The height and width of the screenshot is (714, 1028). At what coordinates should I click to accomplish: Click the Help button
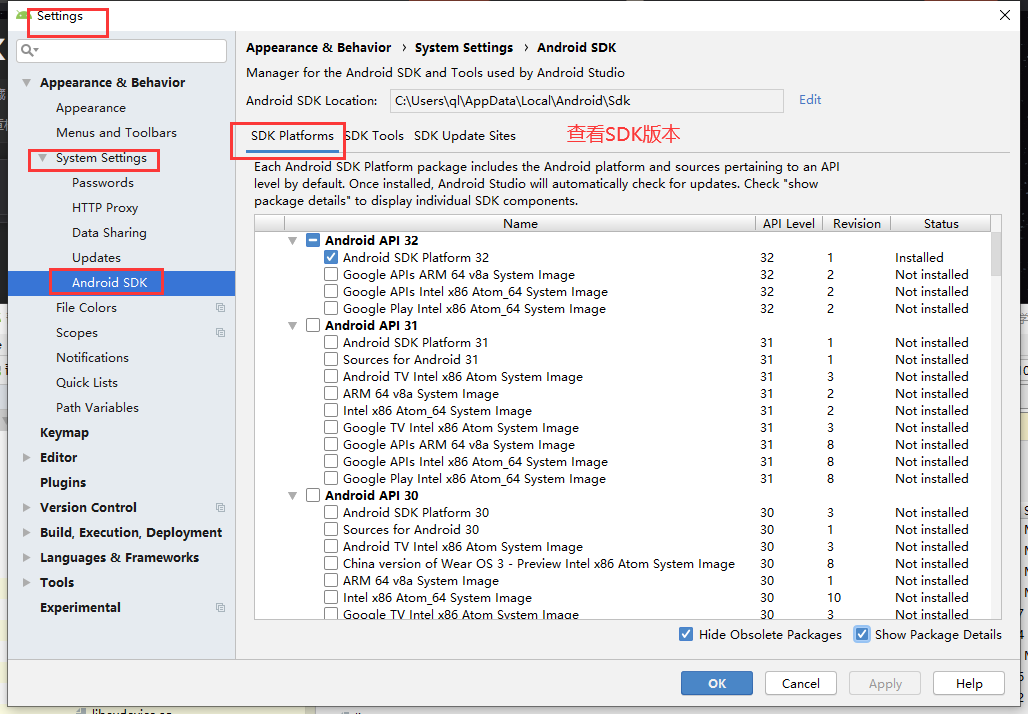969,683
